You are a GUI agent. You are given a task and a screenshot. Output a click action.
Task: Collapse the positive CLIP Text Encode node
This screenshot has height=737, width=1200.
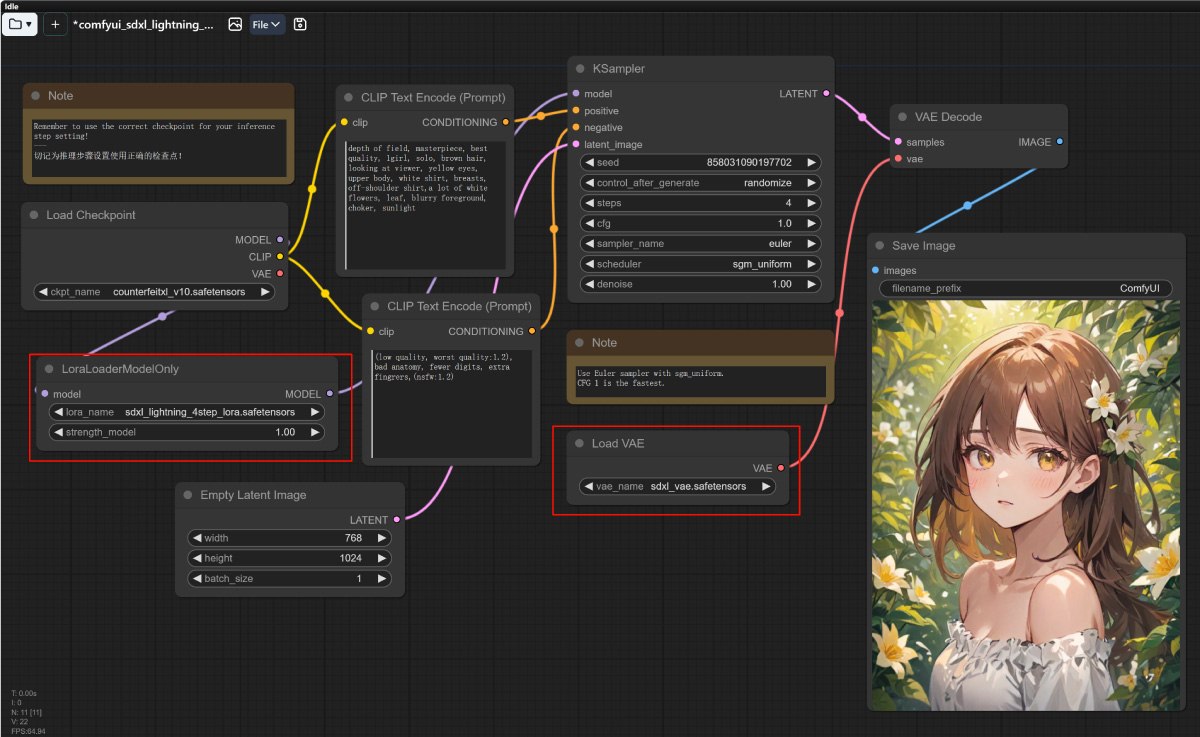[x=349, y=97]
